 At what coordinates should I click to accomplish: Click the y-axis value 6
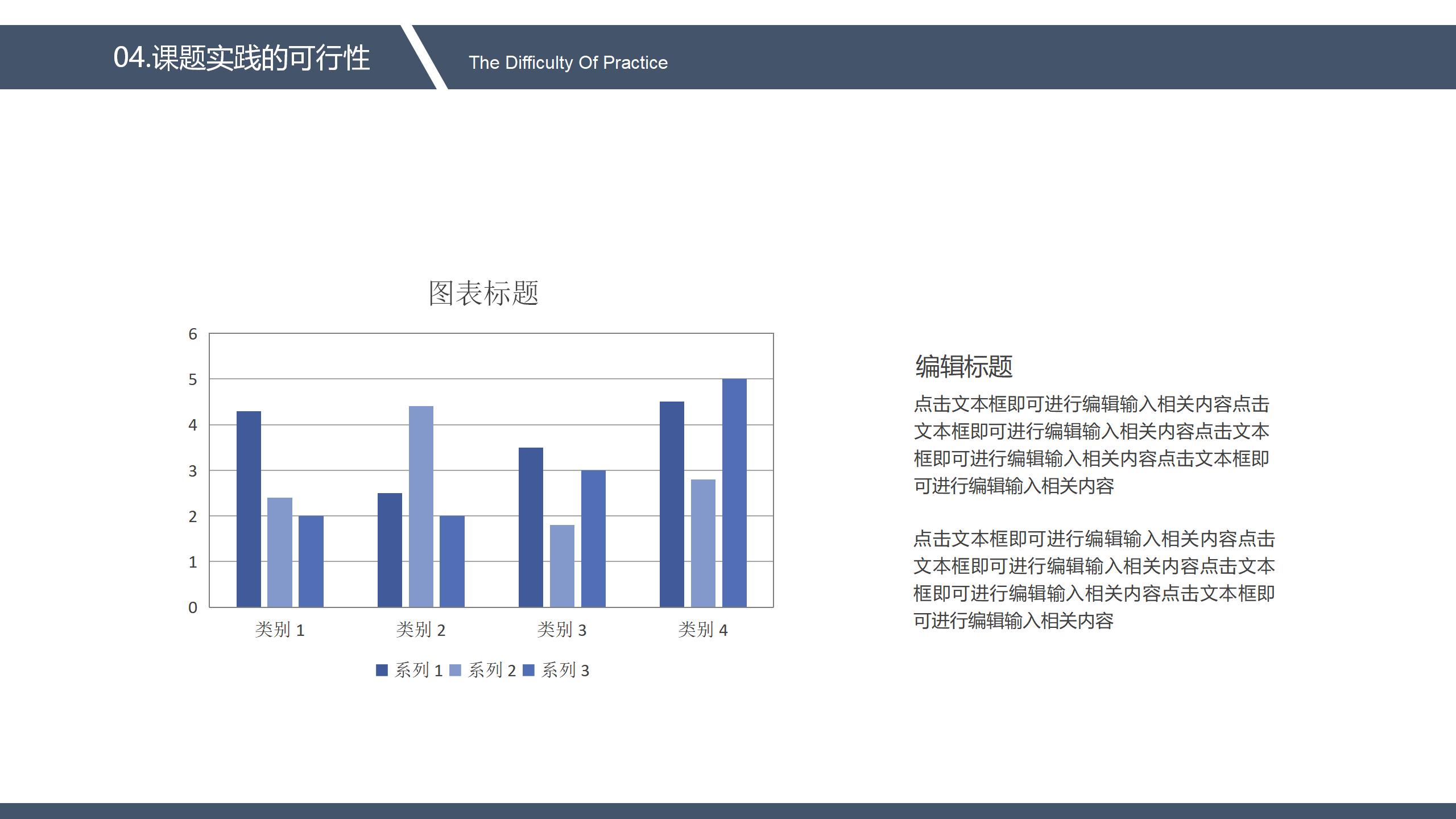[x=193, y=334]
